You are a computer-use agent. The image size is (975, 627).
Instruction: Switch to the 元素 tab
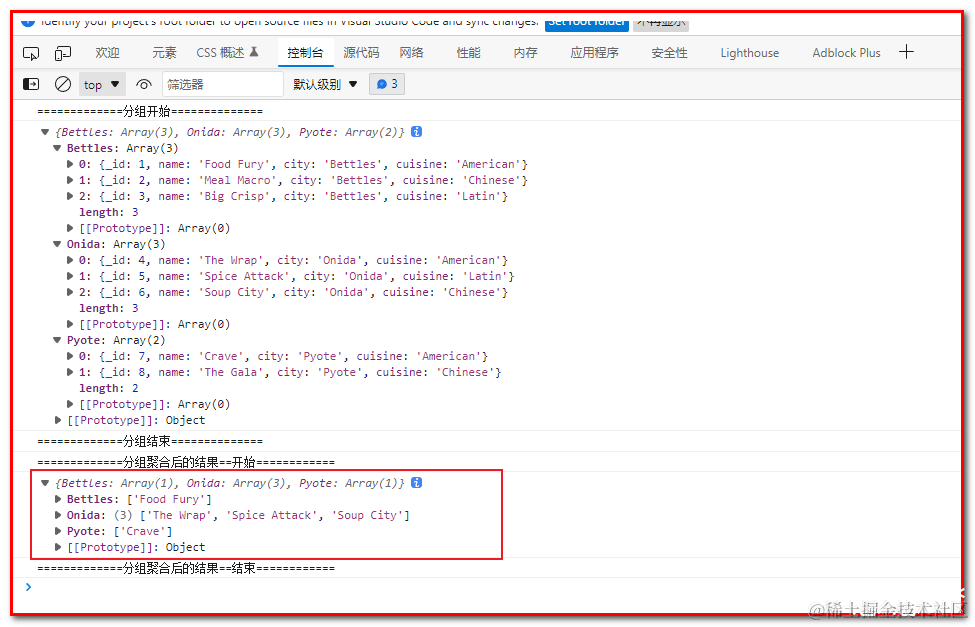pyautogui.click(x=165, y=53)
